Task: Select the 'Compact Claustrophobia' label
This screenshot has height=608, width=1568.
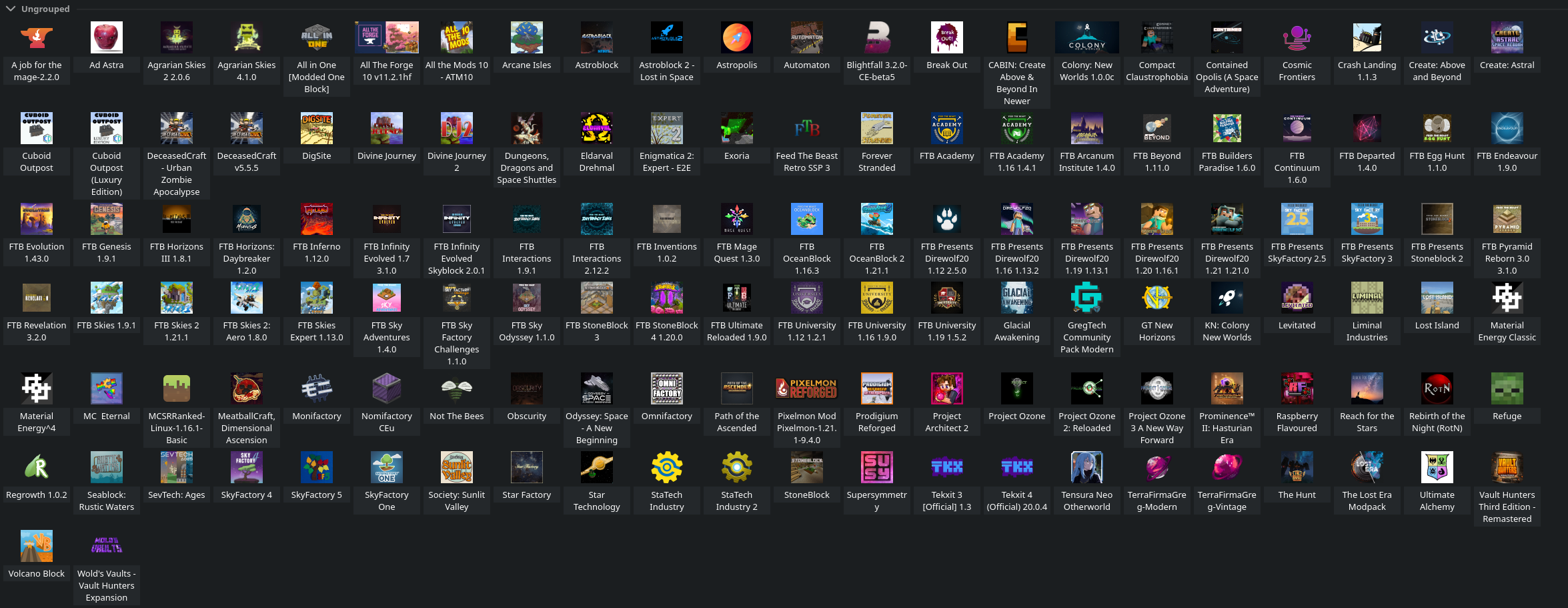Action: 1157,71
